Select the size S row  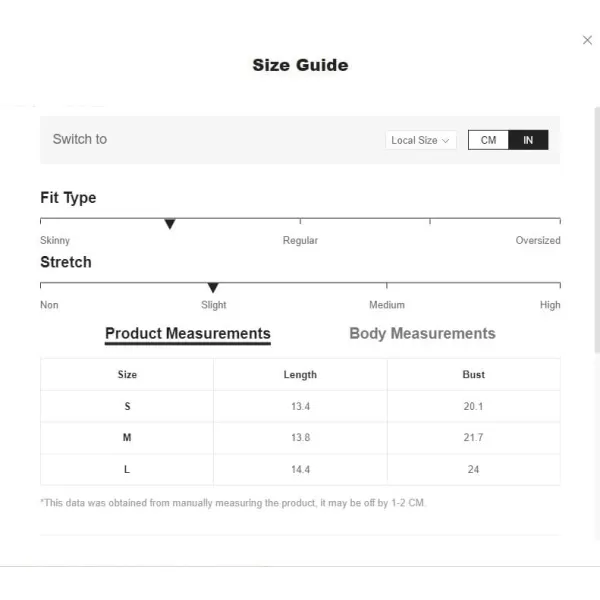point(300,406)
